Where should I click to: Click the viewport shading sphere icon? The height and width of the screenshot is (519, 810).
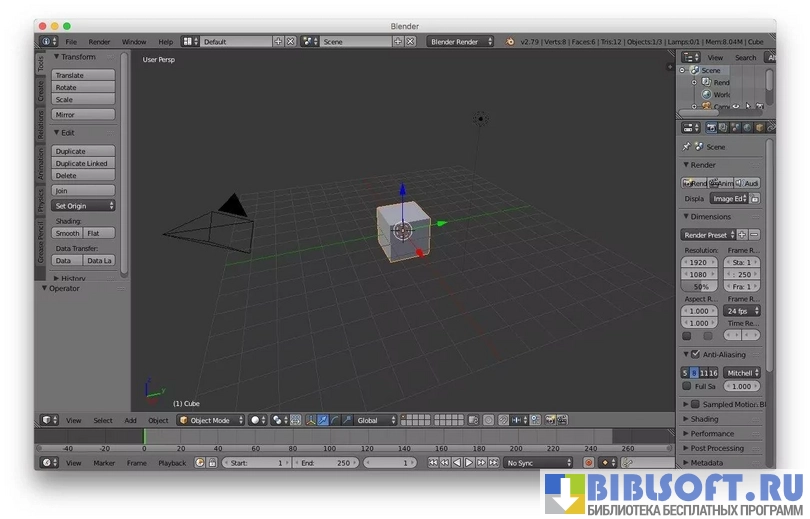258,420
